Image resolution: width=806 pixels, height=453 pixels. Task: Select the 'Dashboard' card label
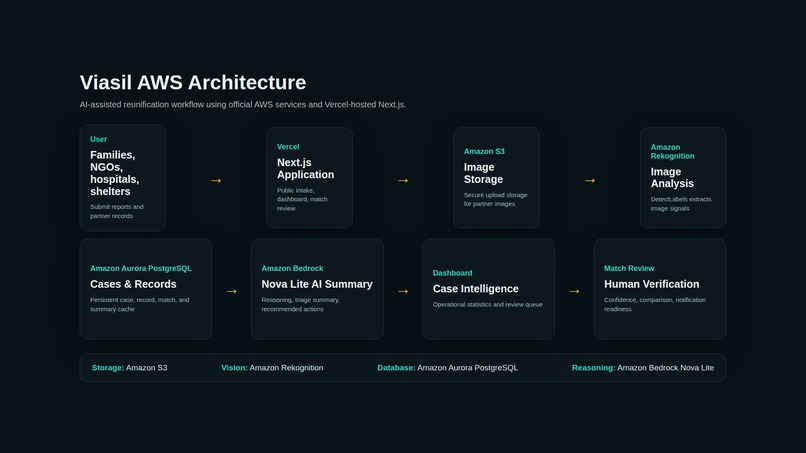pos(452,273)
